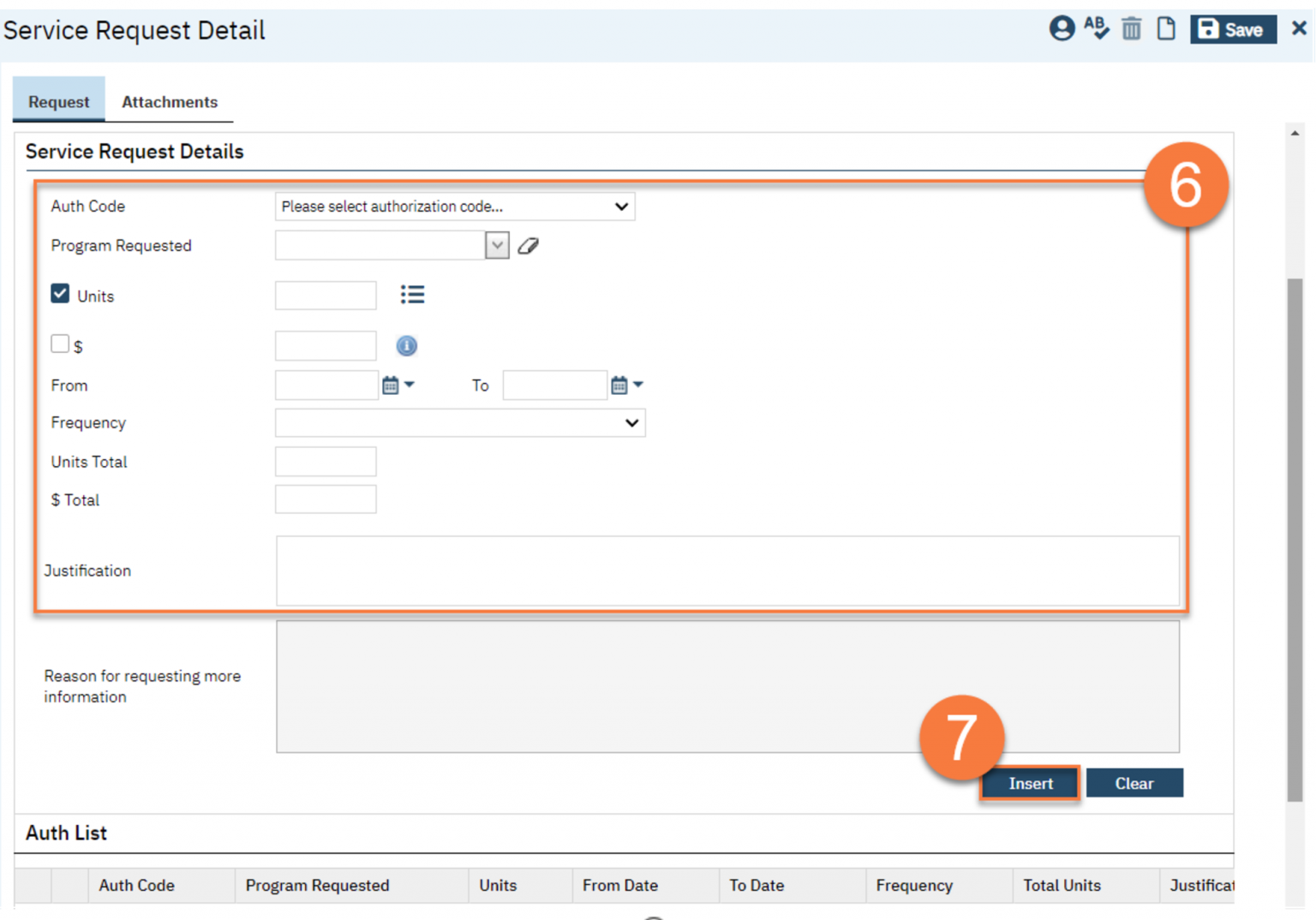1316x920 pixels.
Task: Click the Save button
Action: 1233,29
